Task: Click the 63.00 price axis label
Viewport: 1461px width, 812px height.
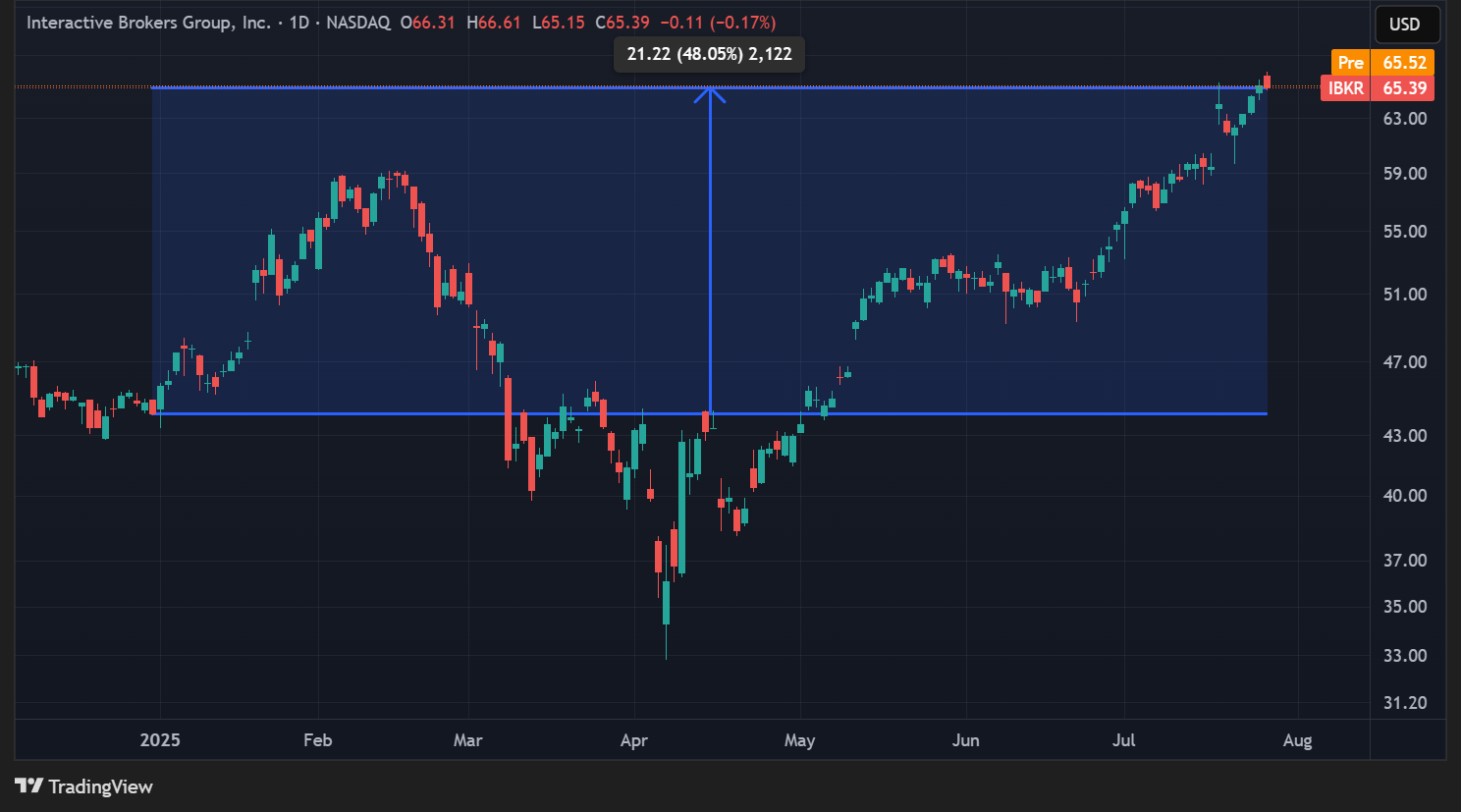Action: tap(1404, 119)
